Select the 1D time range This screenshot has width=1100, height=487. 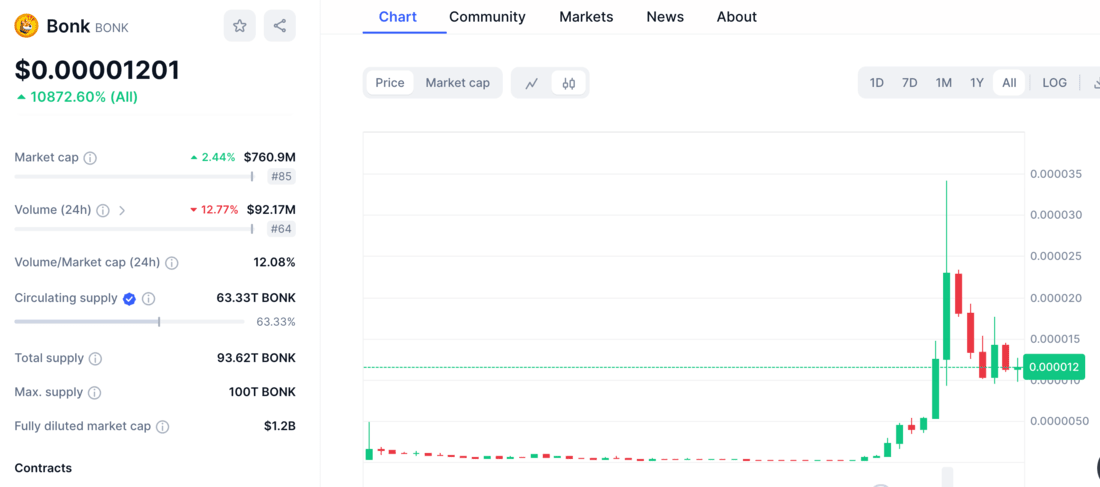876,83
